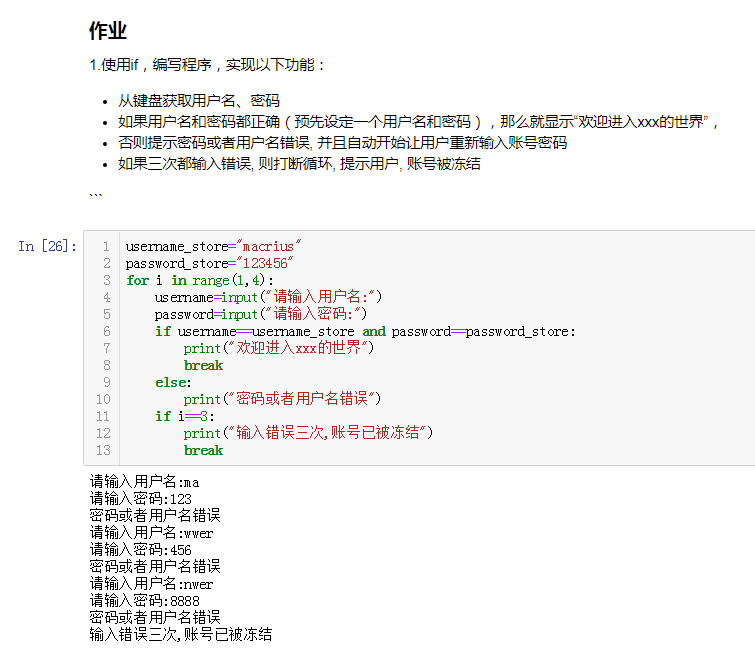755x654 pixels.
Task: Click output line '请输入密码:123'
Action: (141, 498)
